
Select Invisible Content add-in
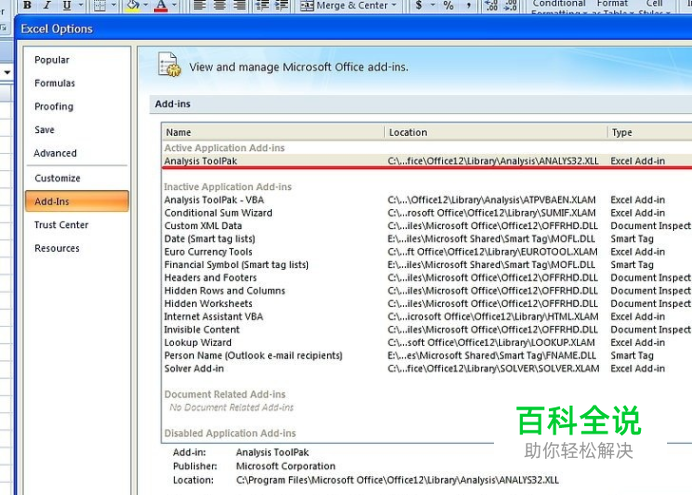click(427, 330)
